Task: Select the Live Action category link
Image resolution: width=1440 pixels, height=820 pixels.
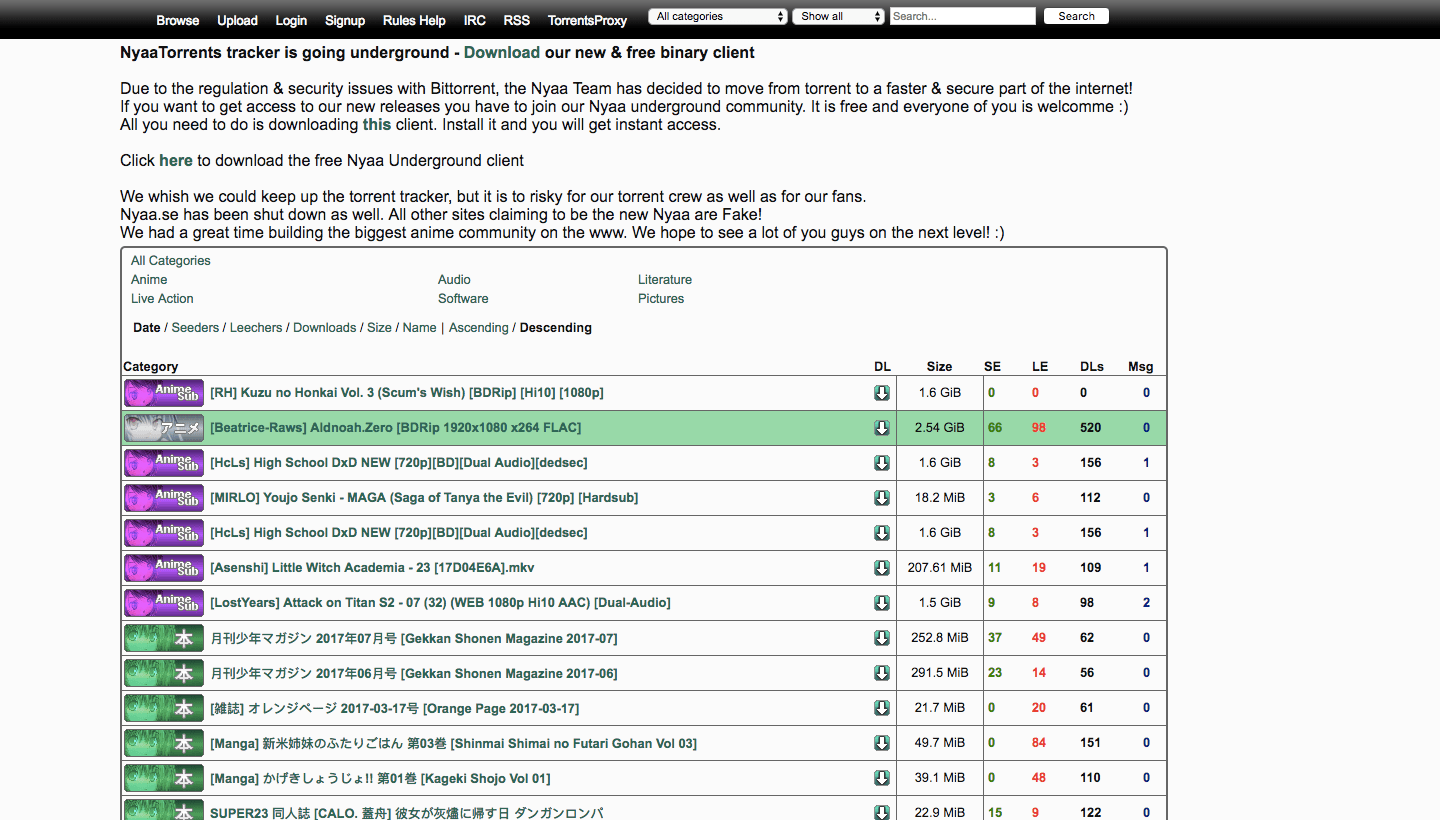Action: tap(162, 298)
